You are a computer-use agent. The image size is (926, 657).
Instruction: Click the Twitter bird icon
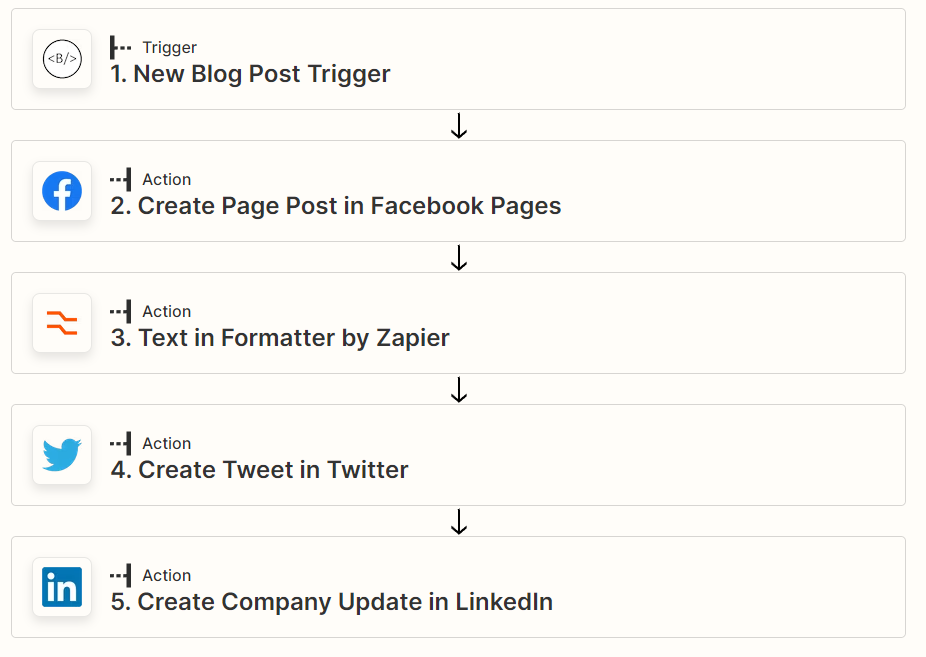click(62, 455)
